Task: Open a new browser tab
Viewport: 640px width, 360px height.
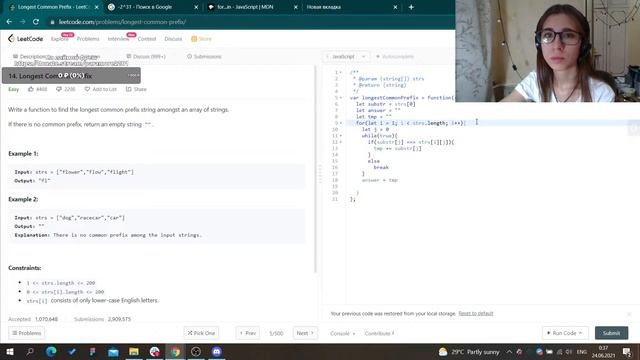Action: coord(411,7)
